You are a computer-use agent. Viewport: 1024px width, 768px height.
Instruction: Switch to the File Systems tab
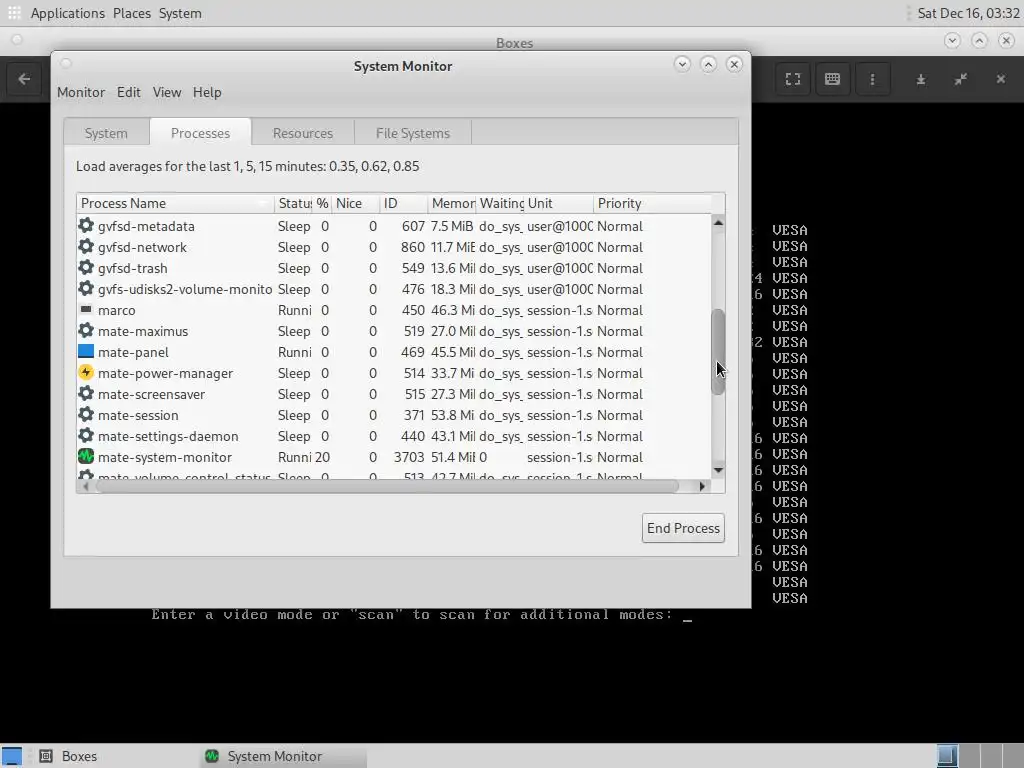(x=413, y=133)
